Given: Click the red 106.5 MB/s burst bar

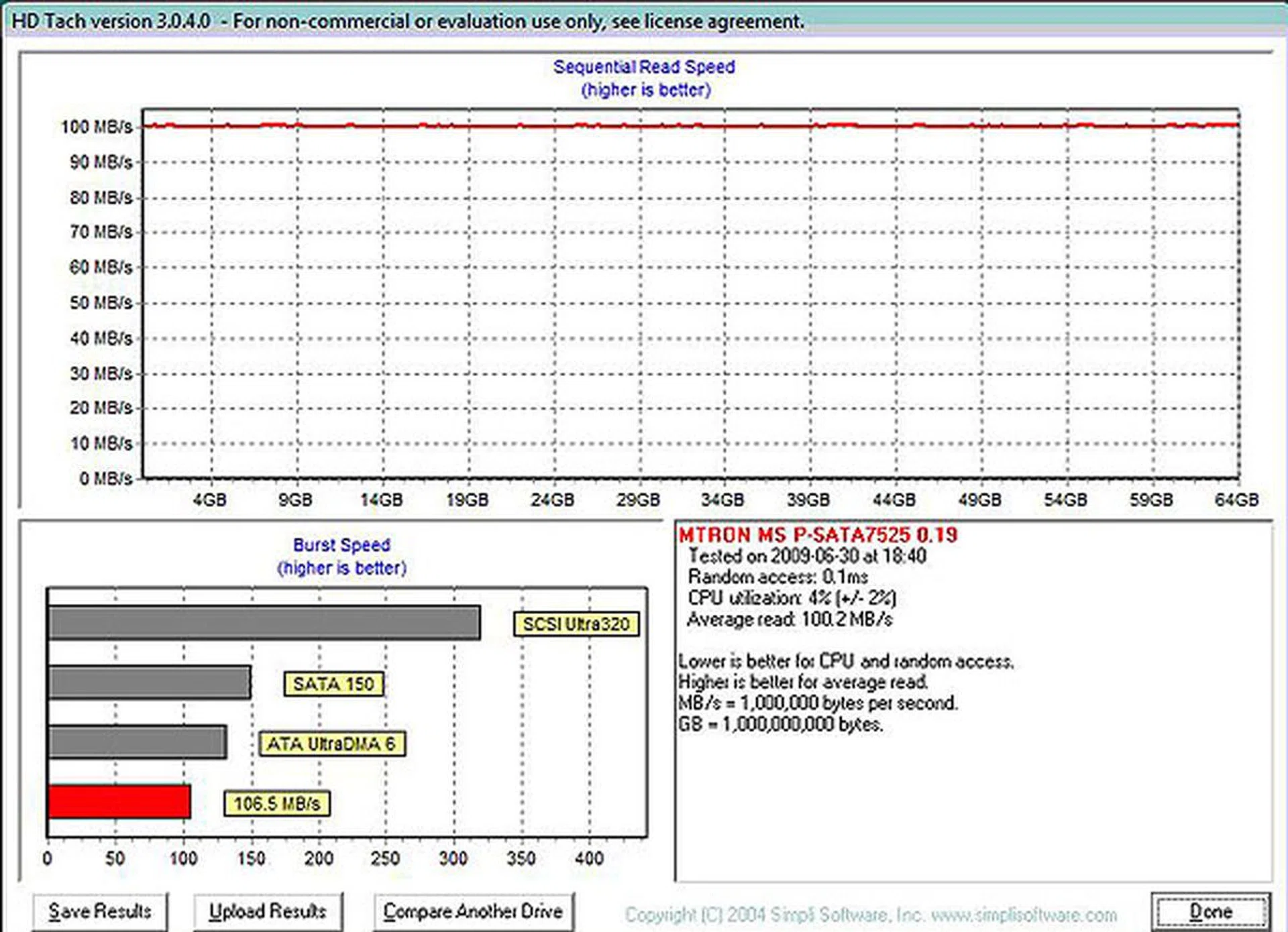Looking at the screenshot, I should coord(119,802).
